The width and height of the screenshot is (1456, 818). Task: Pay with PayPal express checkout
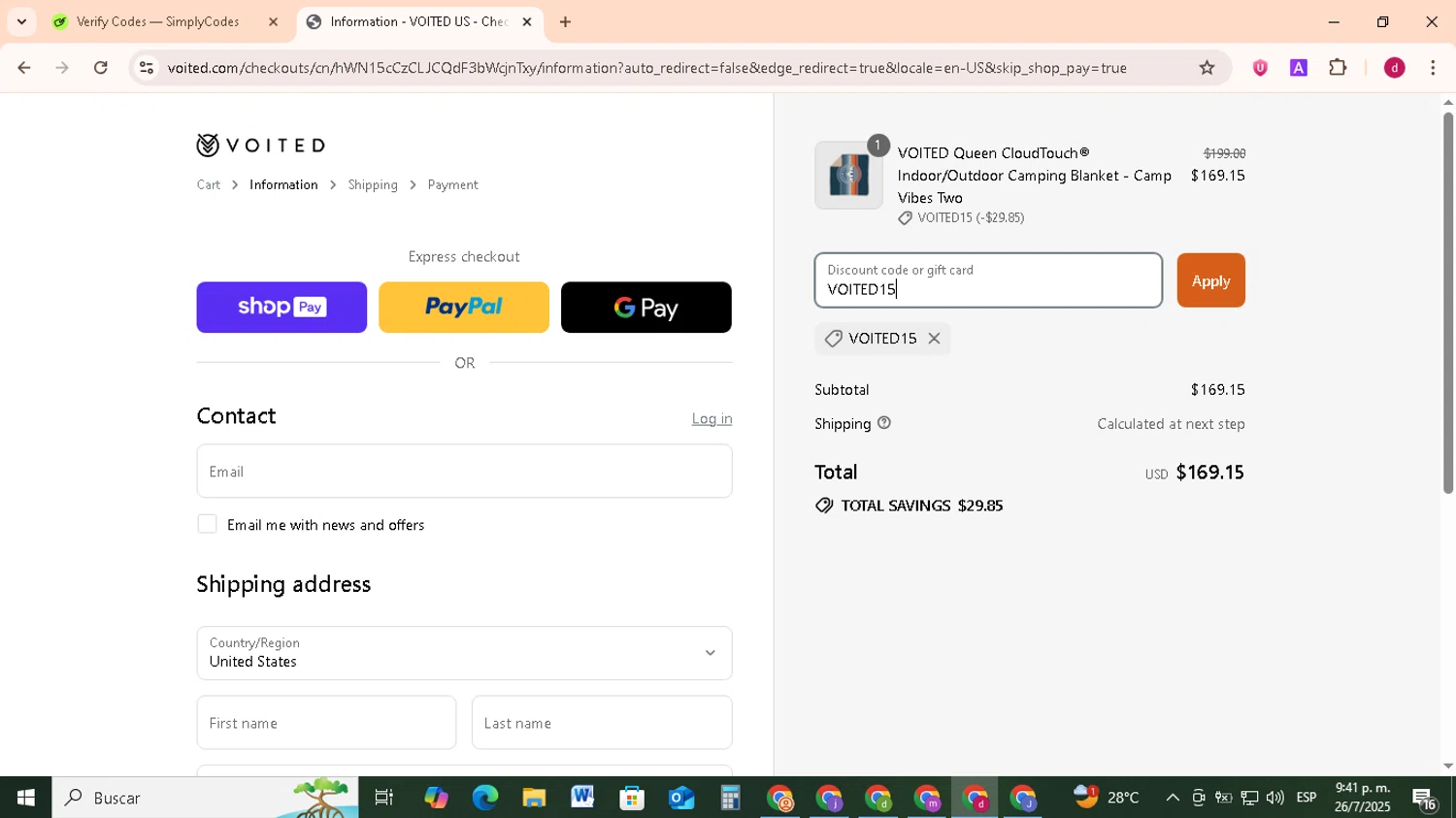[x=464, y=308]
